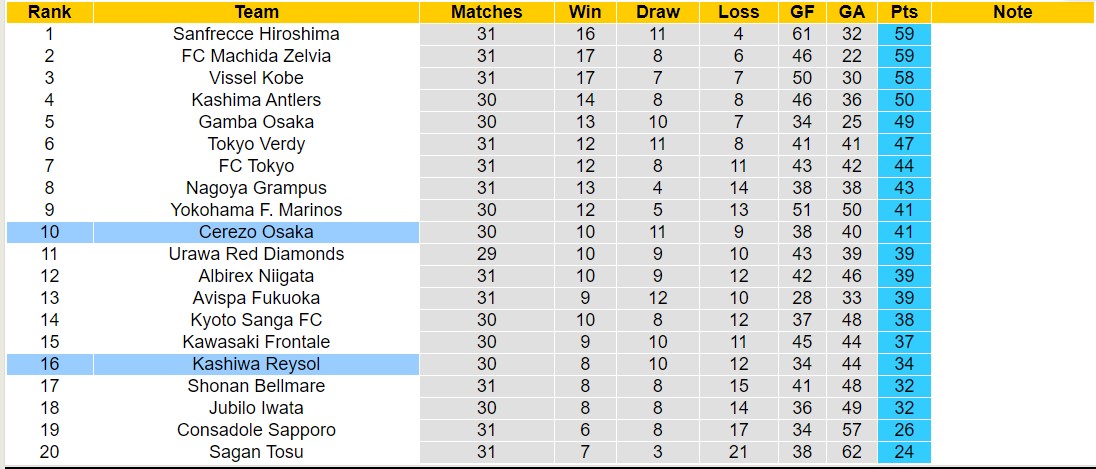Open Kashima Antlers team entry

(256, 100)
